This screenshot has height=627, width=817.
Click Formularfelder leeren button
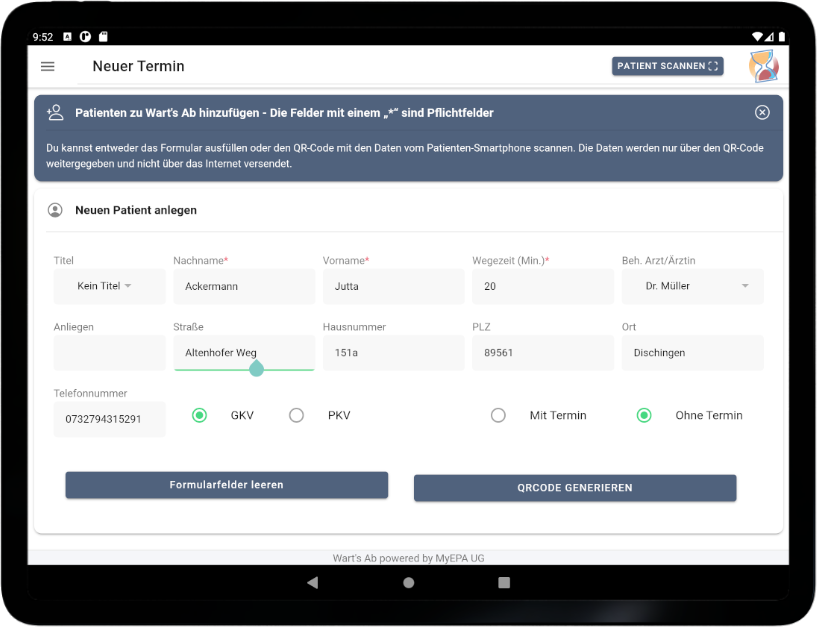pos(227,485)
